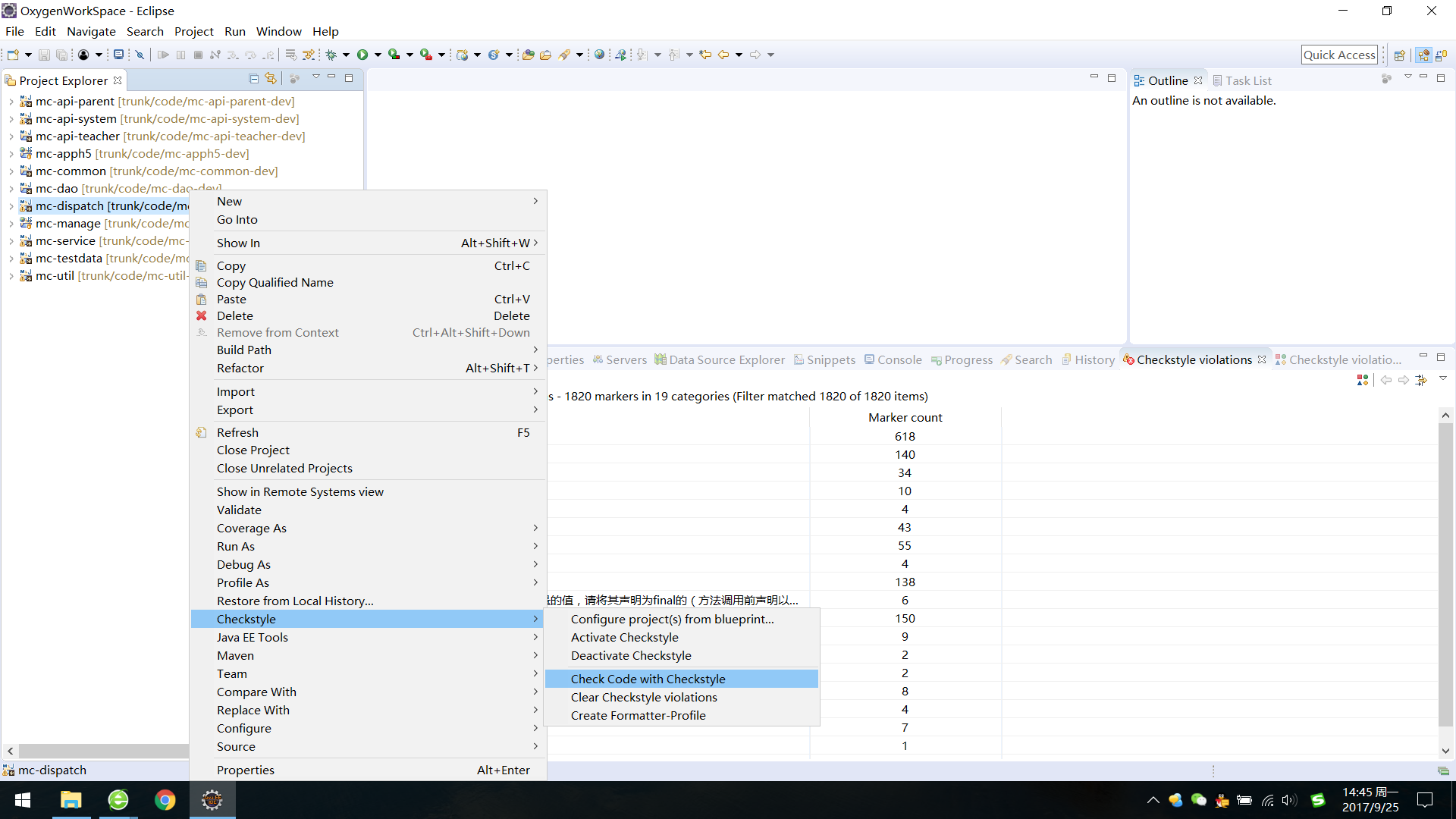This screenshot has width=1456, height=819.
Task: Click the Eclipse icon in taskbar
Action: [x=212, y=800]
